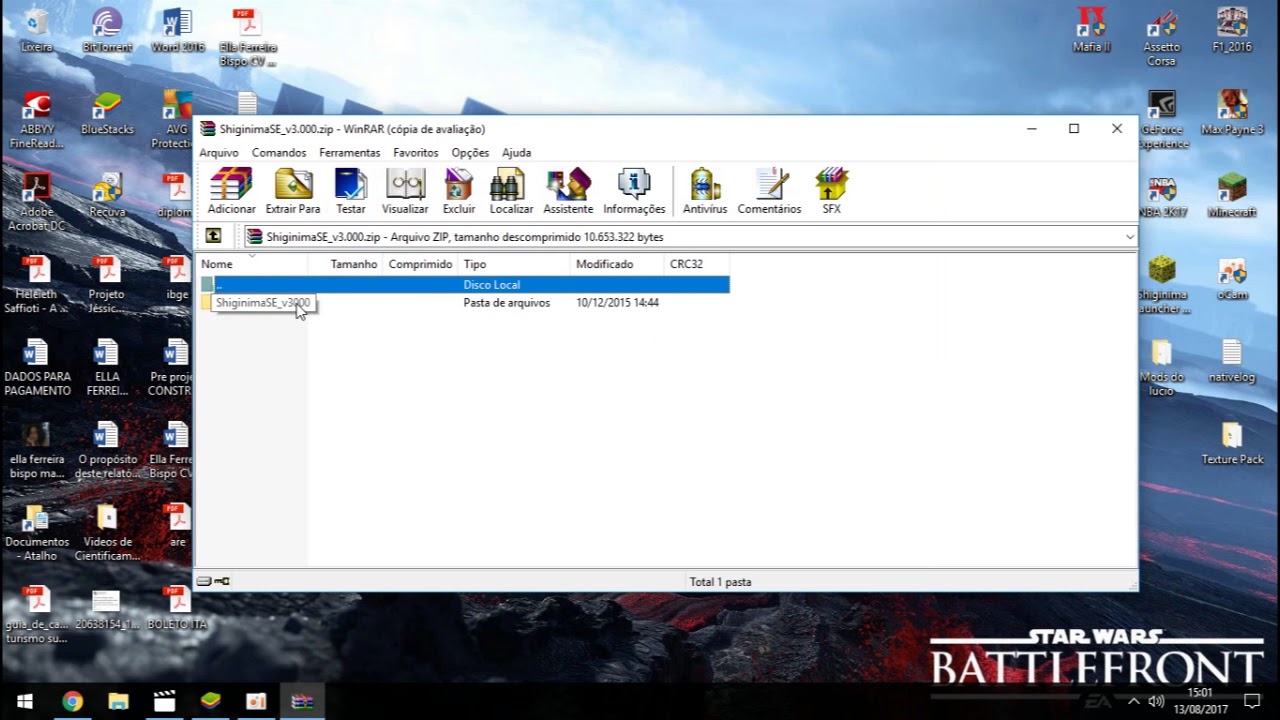The width and height of the screenshot is (1280, 720).
Task: Launch the Assistente wizard
Action: point(568,191)
